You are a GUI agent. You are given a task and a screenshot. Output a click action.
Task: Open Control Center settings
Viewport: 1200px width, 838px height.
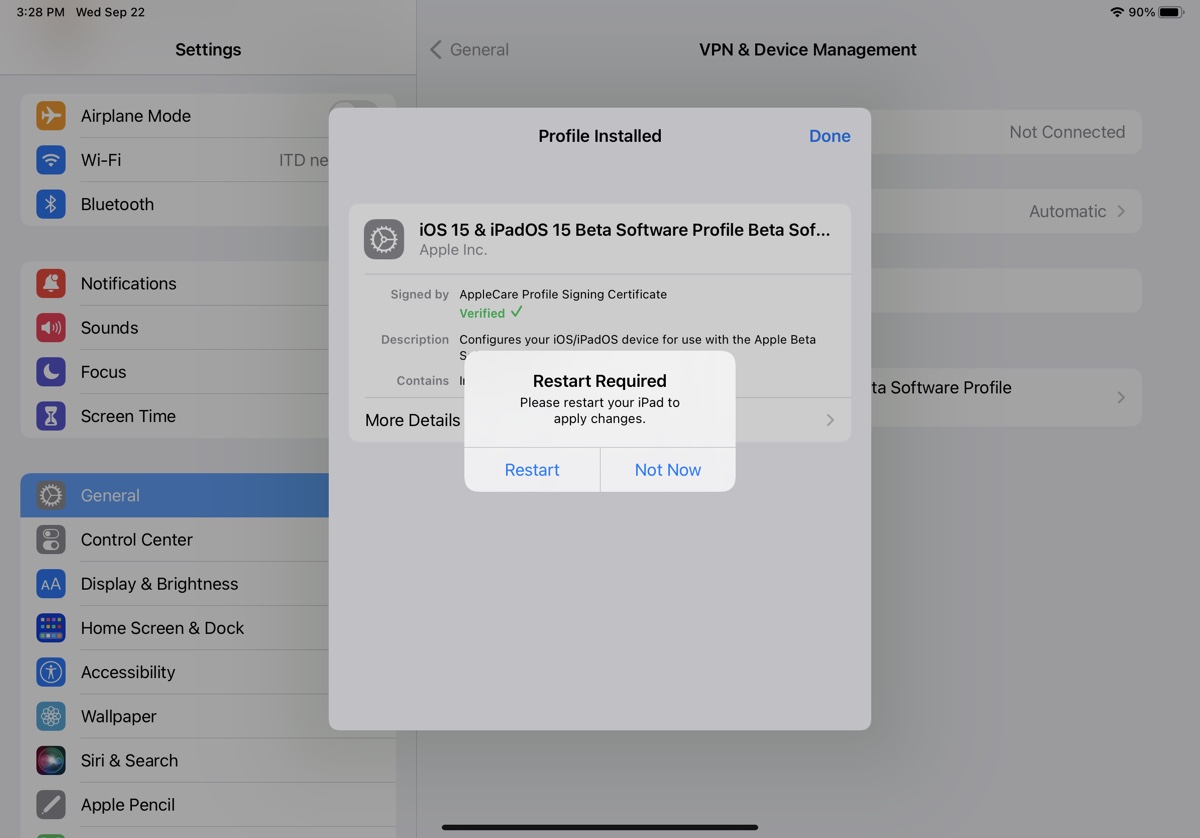coord(208,539)
